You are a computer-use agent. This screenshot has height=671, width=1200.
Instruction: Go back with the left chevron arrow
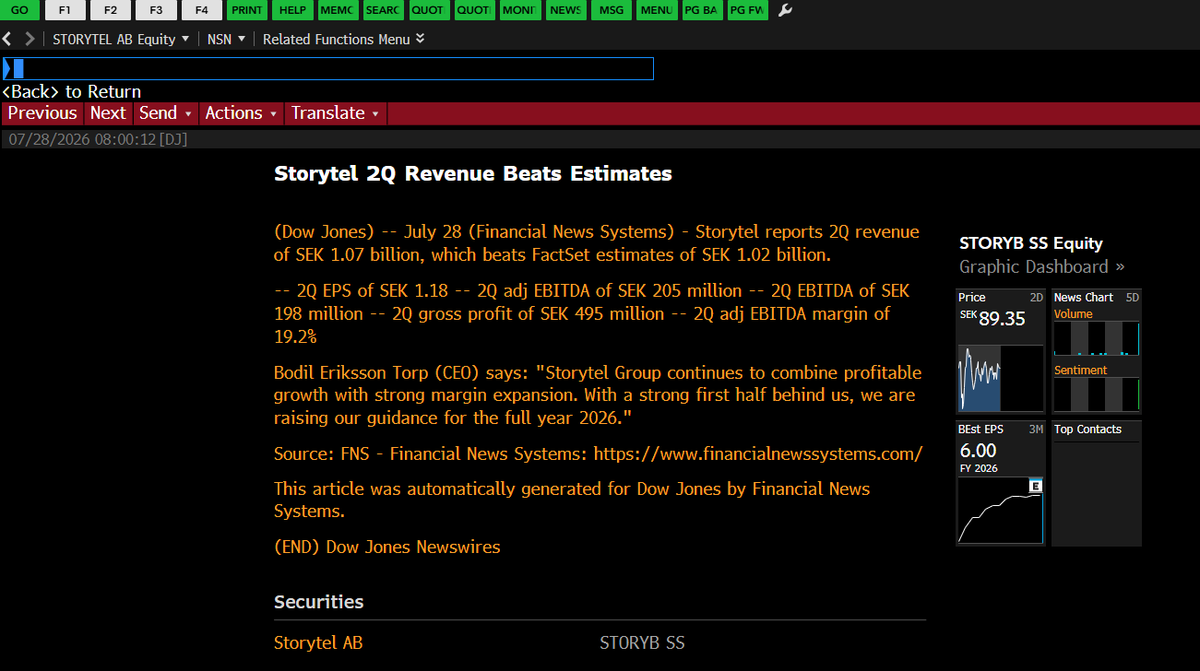8,39
